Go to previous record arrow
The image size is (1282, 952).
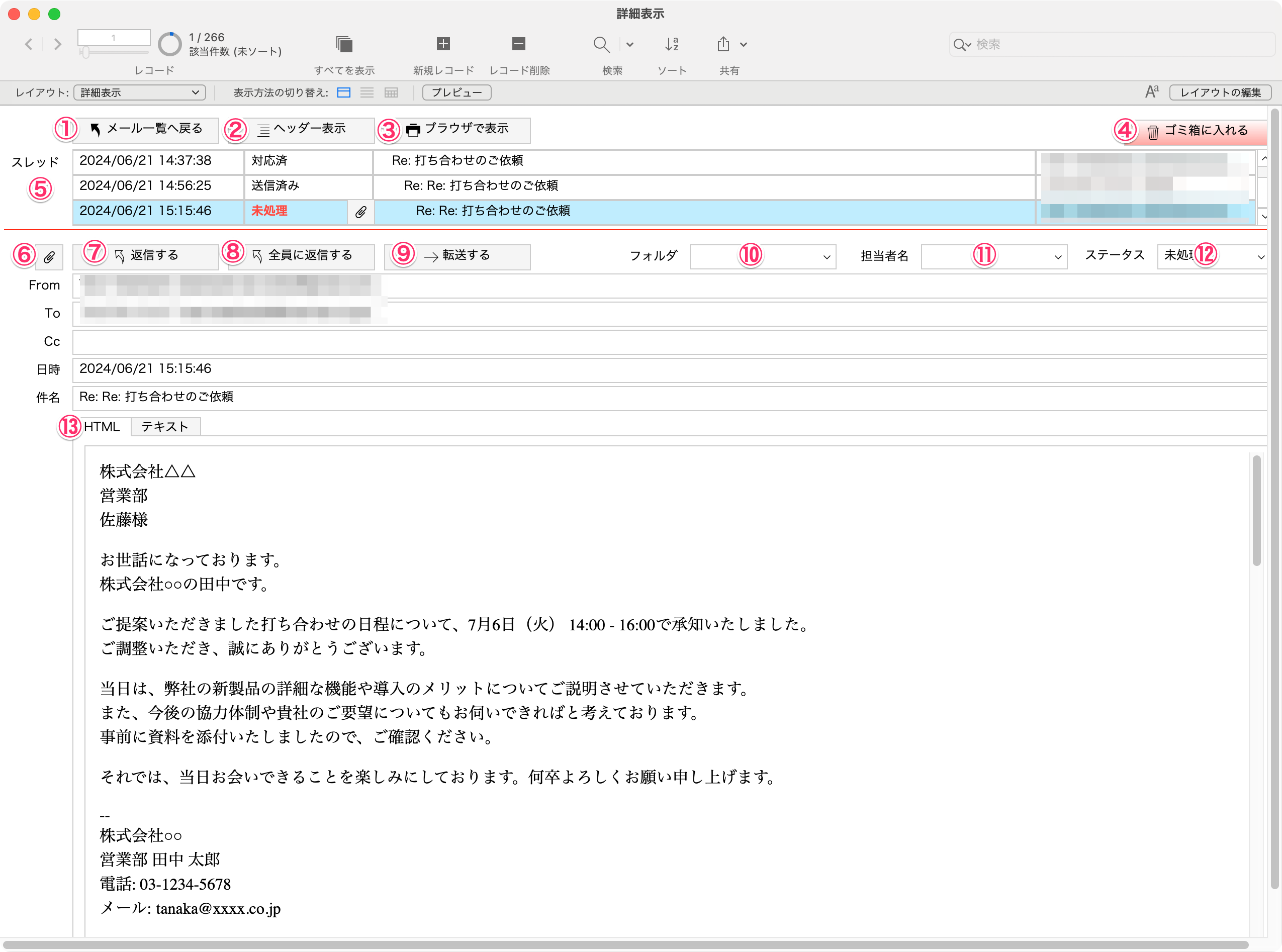coord(29,44)
